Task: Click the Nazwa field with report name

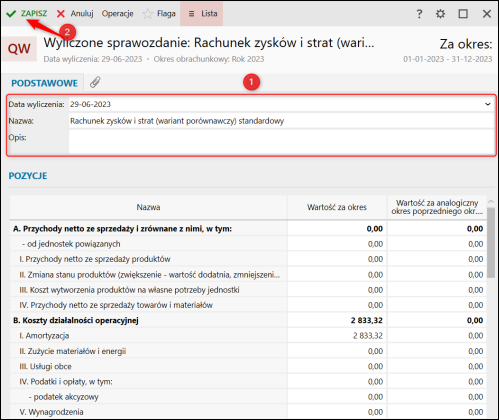Action: (x=281, y=121)
